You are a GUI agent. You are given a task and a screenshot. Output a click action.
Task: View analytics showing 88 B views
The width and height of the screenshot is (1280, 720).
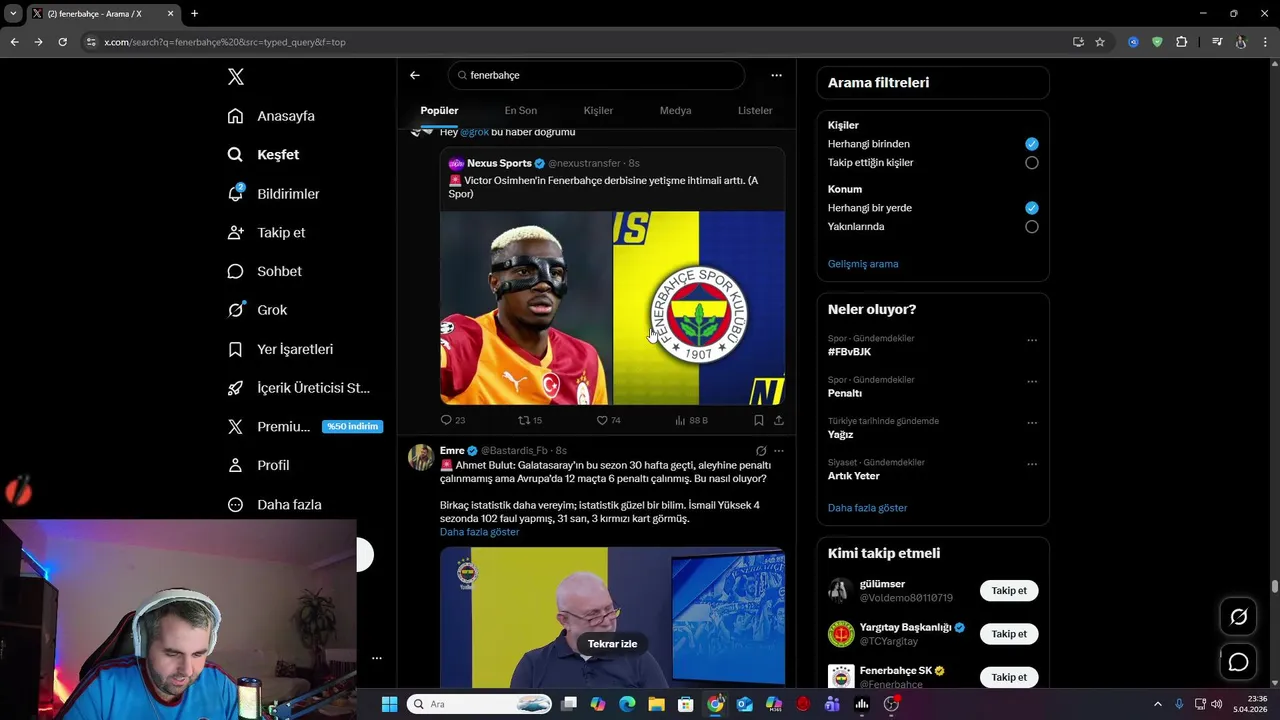click(x=691, y=420)
